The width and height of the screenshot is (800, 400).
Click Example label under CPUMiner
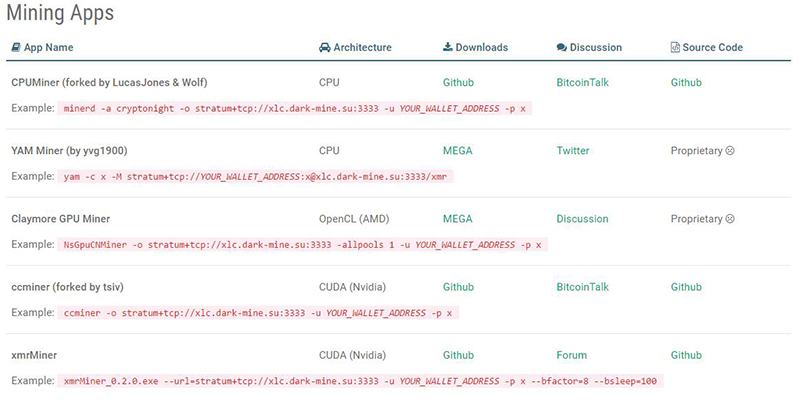(x=33, y=108)
